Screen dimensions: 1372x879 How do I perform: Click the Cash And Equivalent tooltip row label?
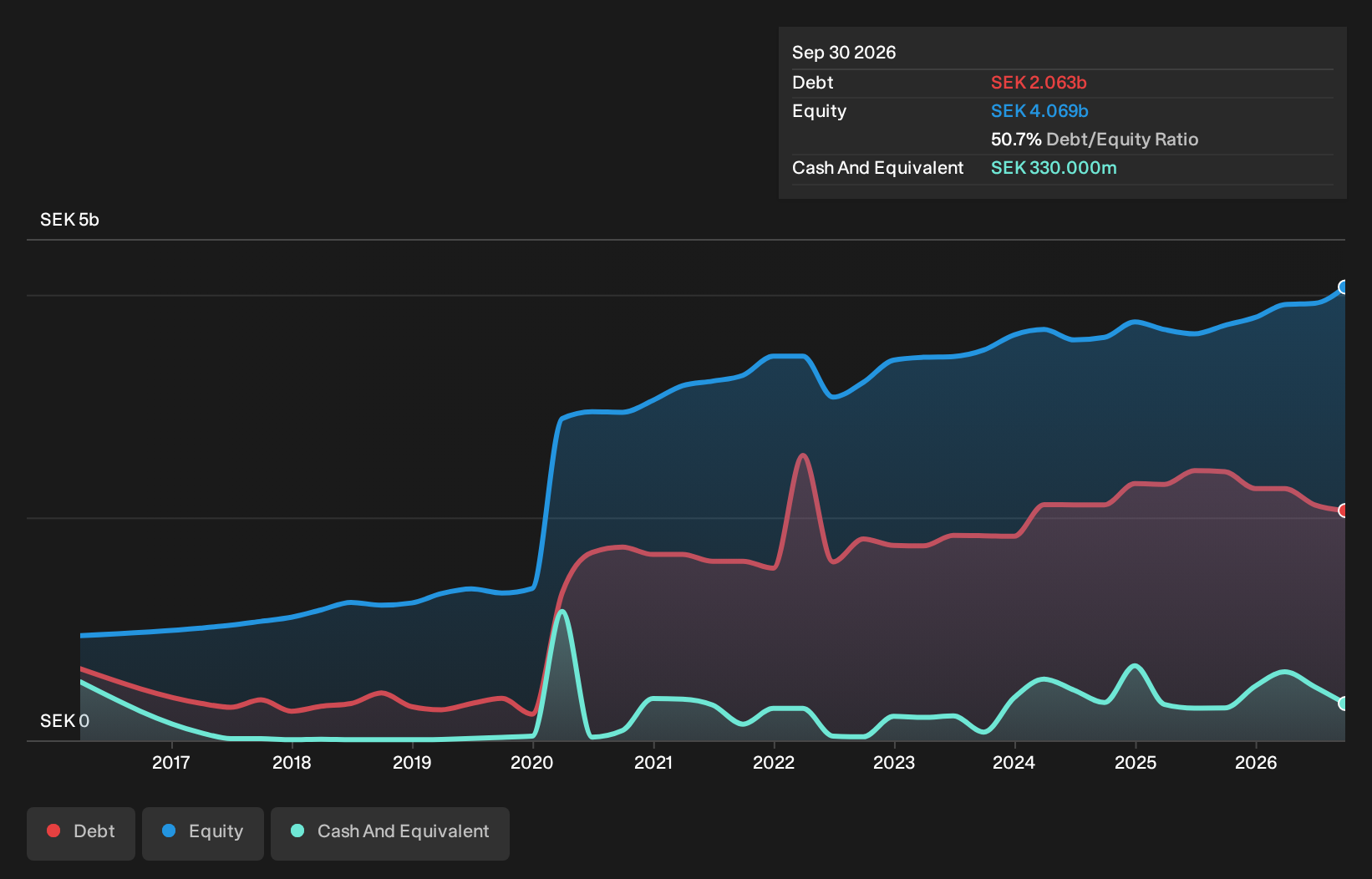pyautogui.click(x=878, y=168)
